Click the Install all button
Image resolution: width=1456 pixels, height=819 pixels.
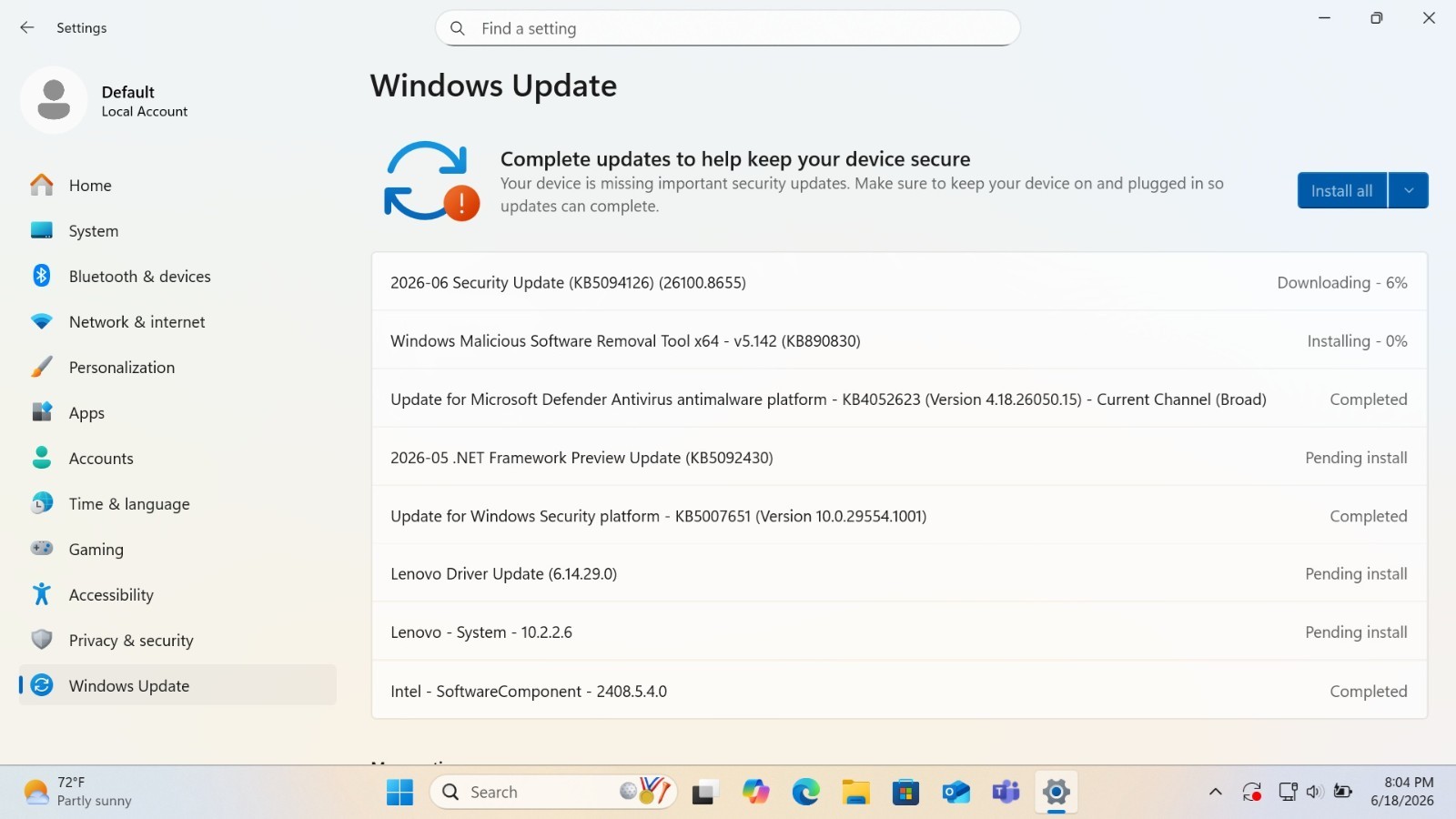1342,190
